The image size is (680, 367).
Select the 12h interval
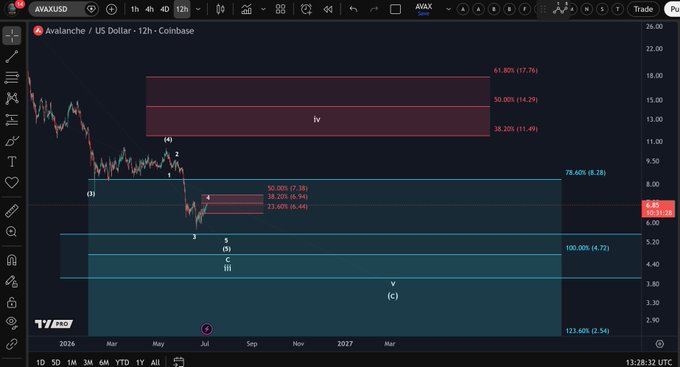[x=182, y=9]
